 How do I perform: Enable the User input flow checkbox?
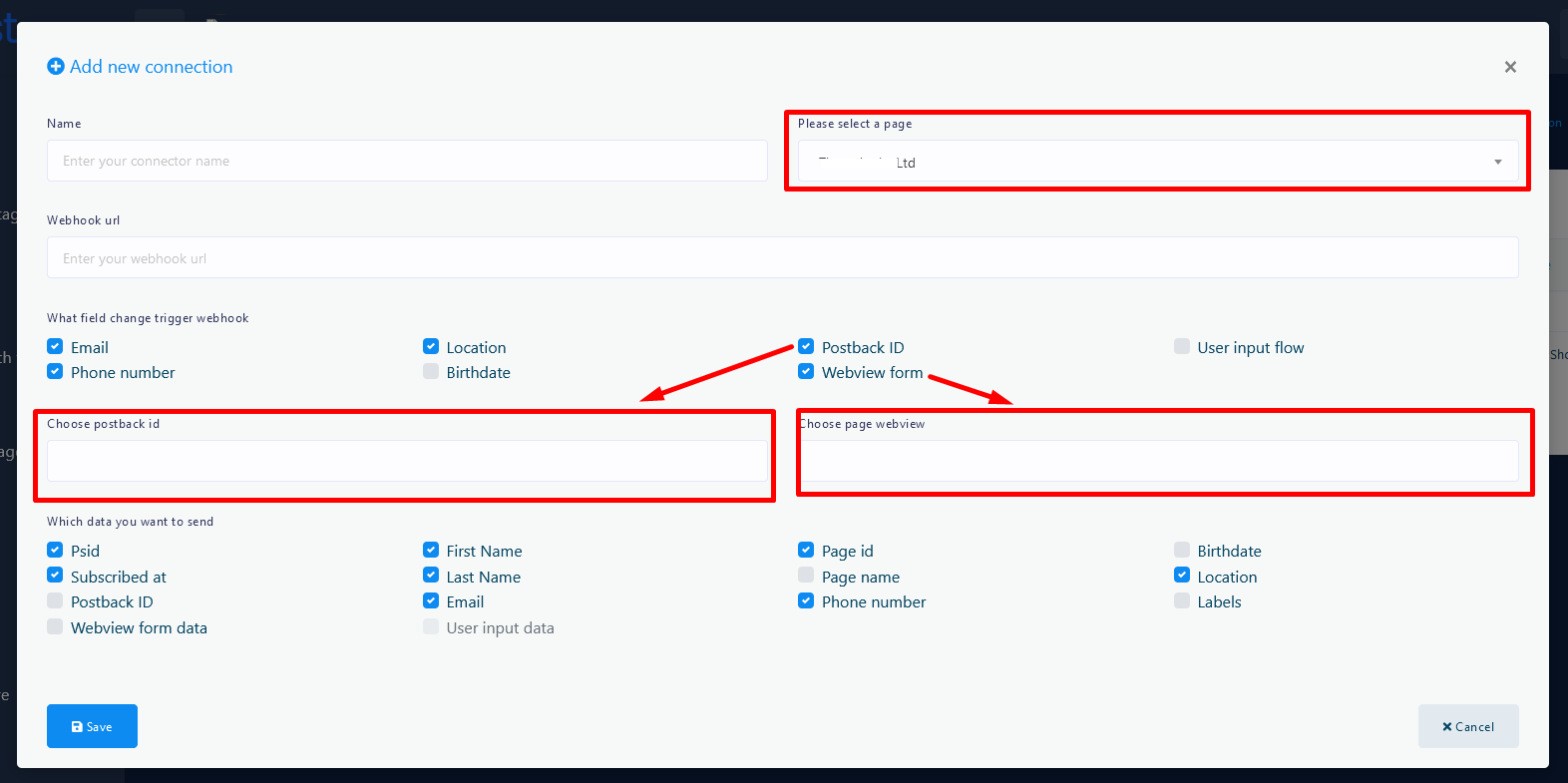point(1182,347)
